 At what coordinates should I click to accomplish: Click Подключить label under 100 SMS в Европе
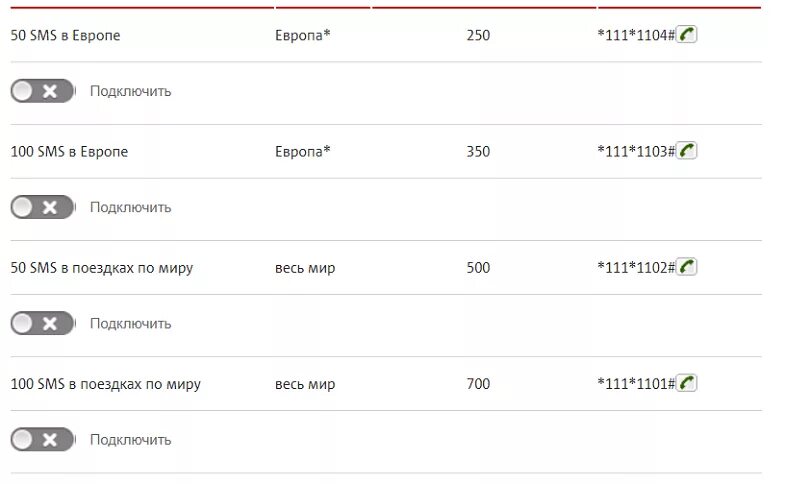coord(131,207)
